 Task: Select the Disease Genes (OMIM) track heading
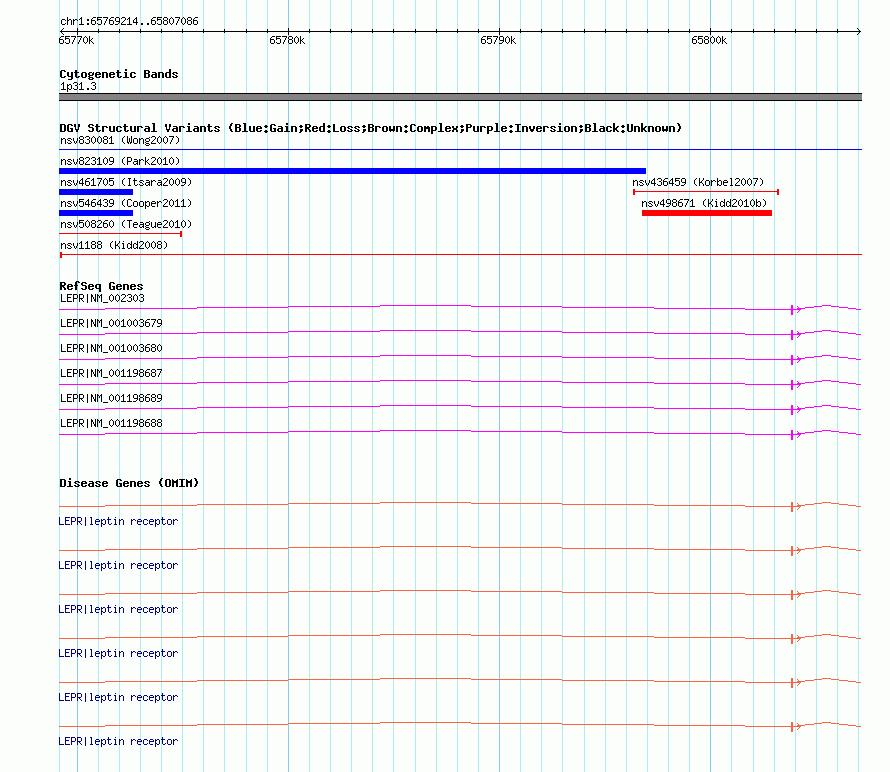point(129,483)
